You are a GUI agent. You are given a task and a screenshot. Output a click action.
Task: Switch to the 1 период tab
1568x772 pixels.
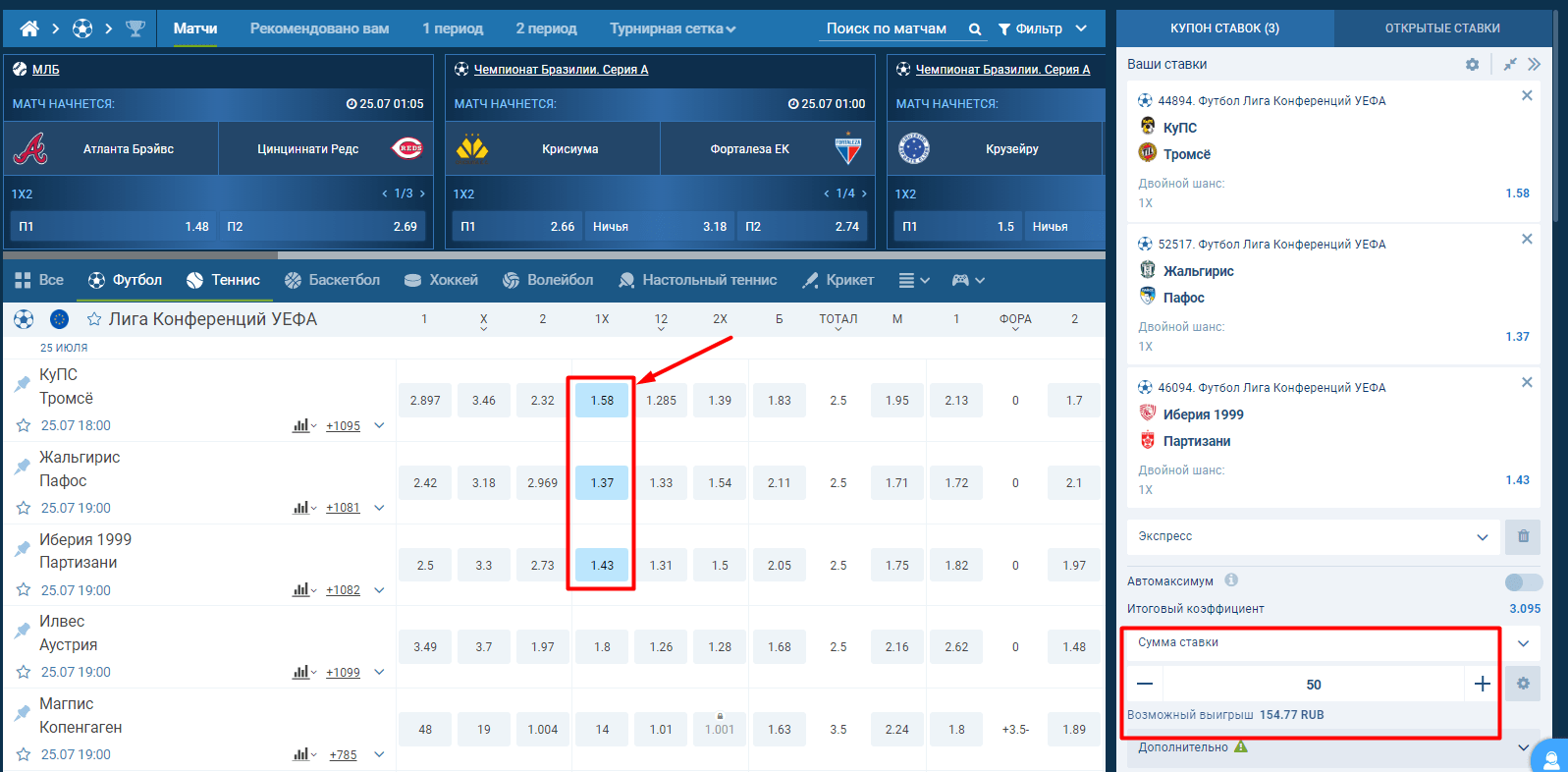[x=453, y=28]
